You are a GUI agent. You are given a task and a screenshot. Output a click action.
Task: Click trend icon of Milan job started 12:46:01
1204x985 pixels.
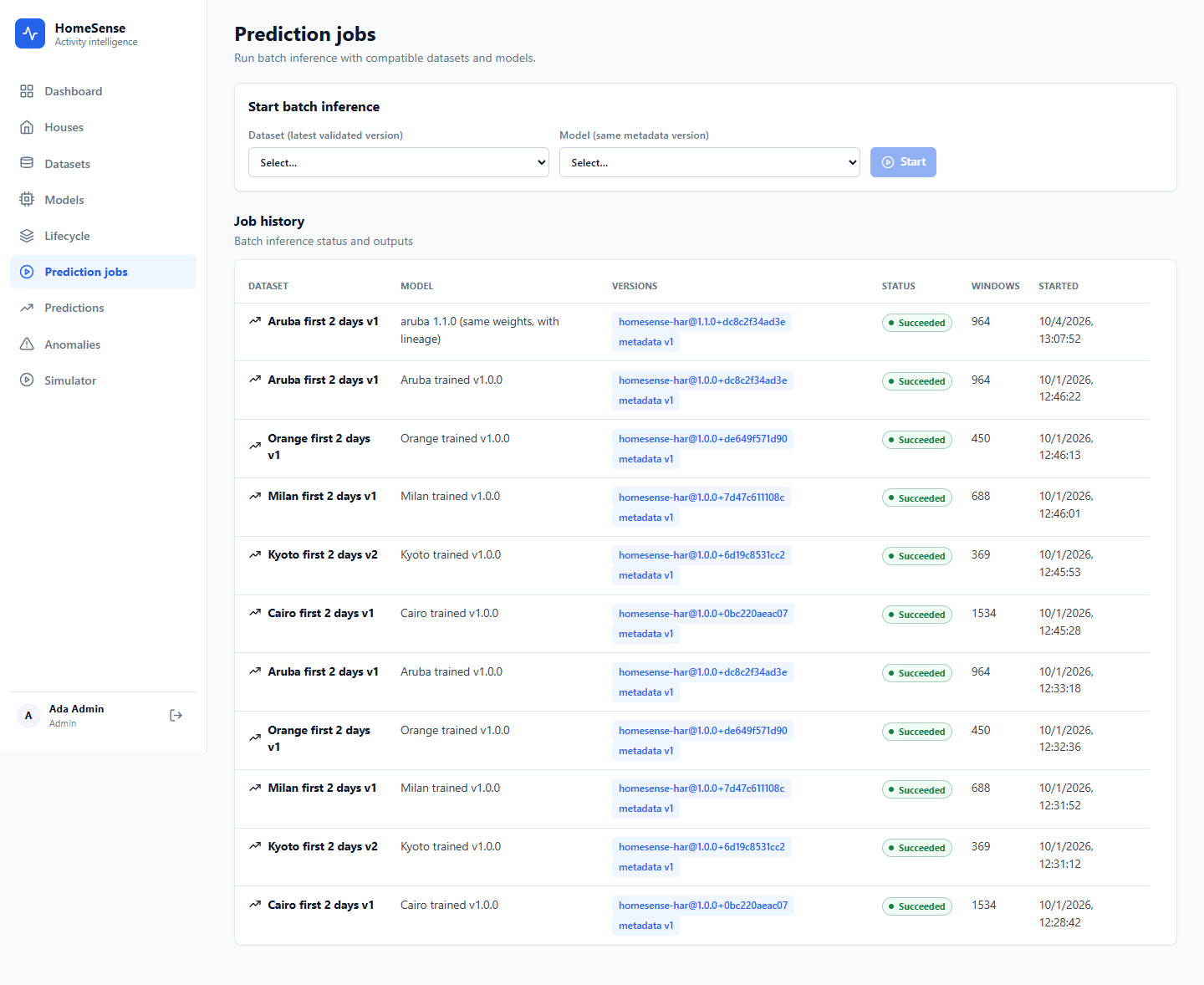coord(255,496)
